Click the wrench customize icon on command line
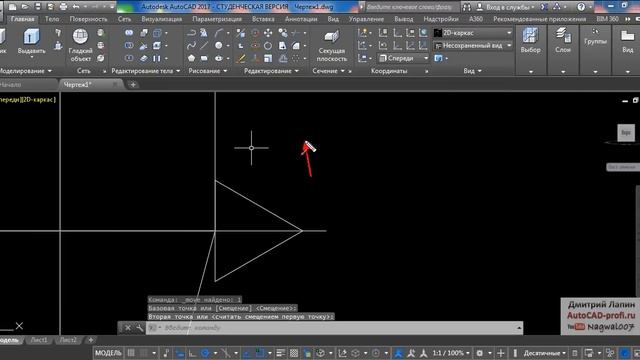Viewport: 640px width, 360px height. pos(139,328)
